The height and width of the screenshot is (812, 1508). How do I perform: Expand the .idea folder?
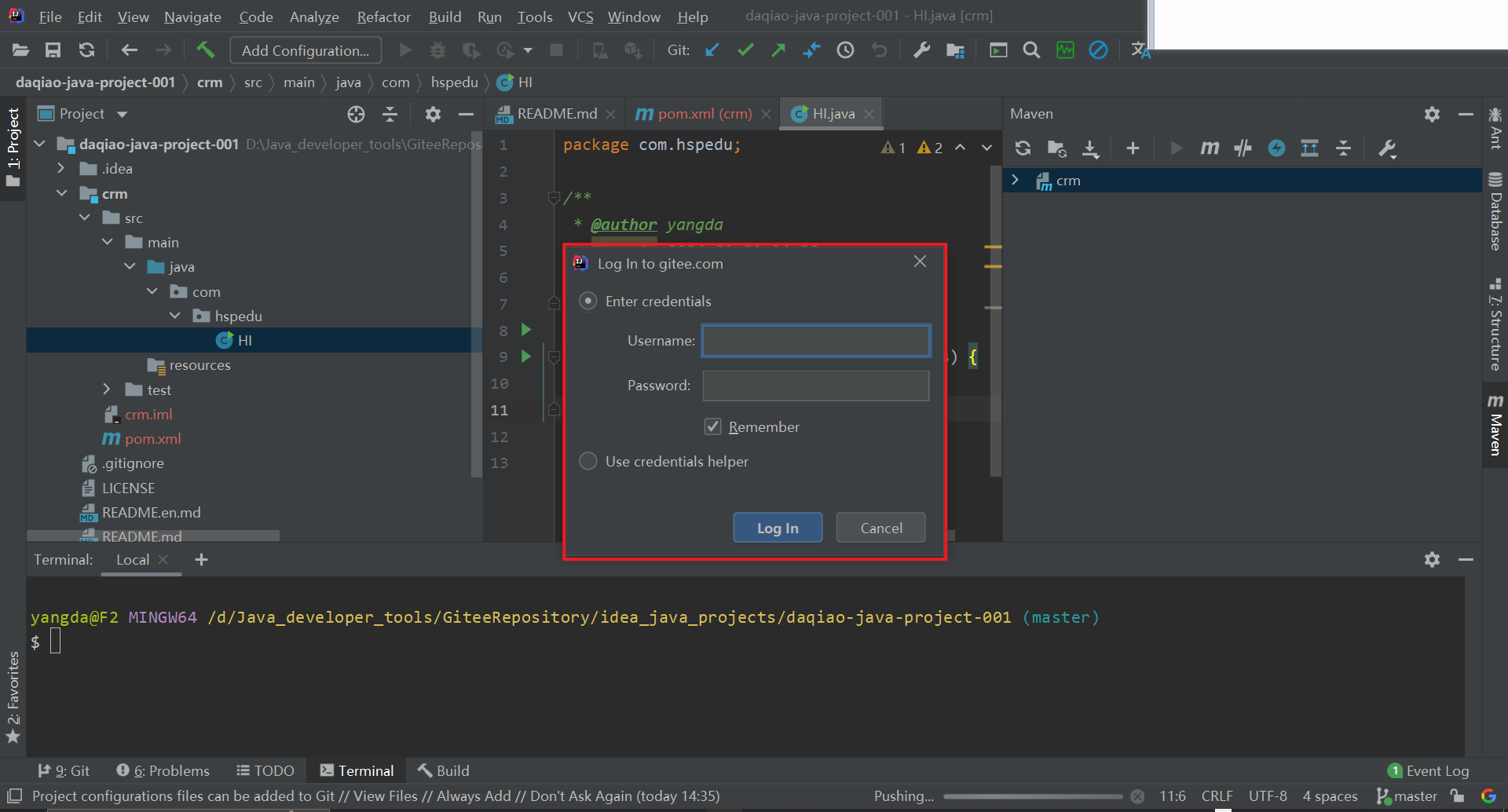tap(61, 168)
